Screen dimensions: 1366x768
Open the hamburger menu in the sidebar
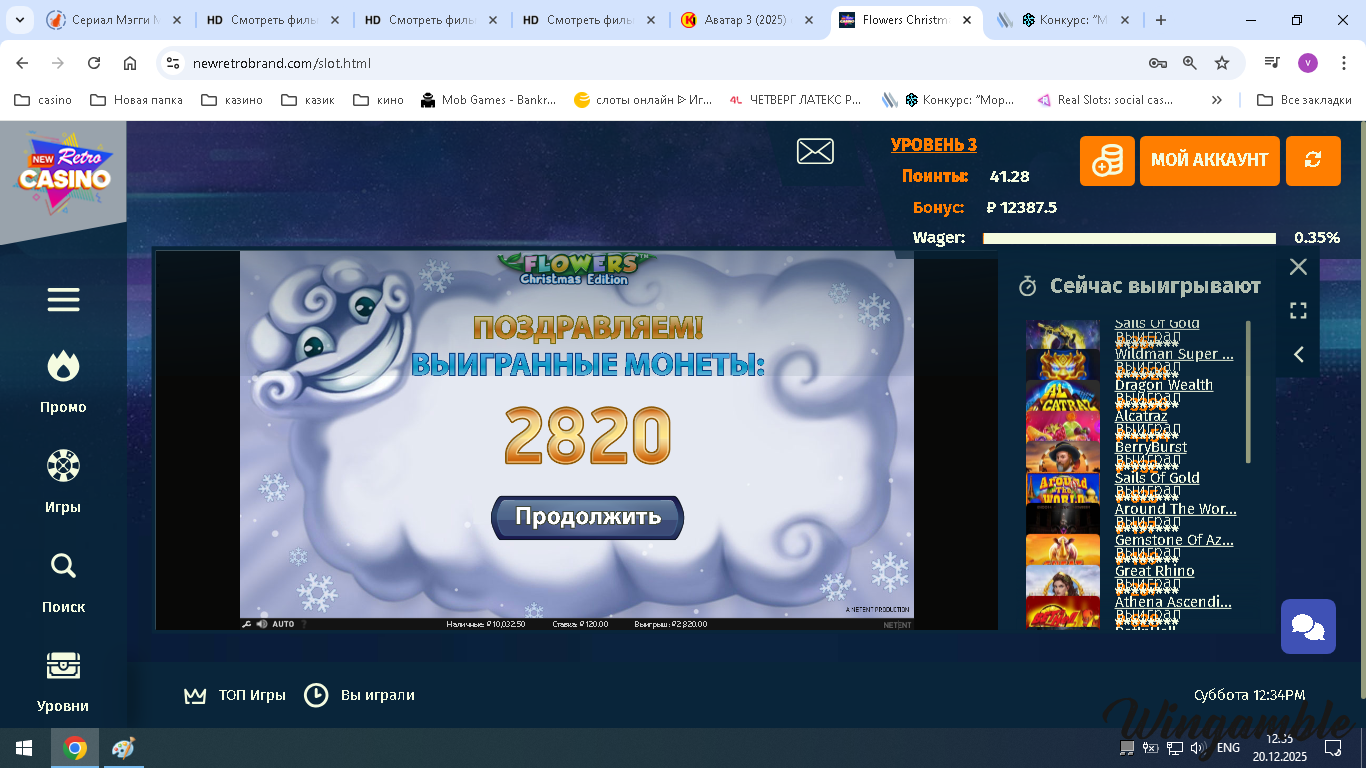tap(63, 300)
